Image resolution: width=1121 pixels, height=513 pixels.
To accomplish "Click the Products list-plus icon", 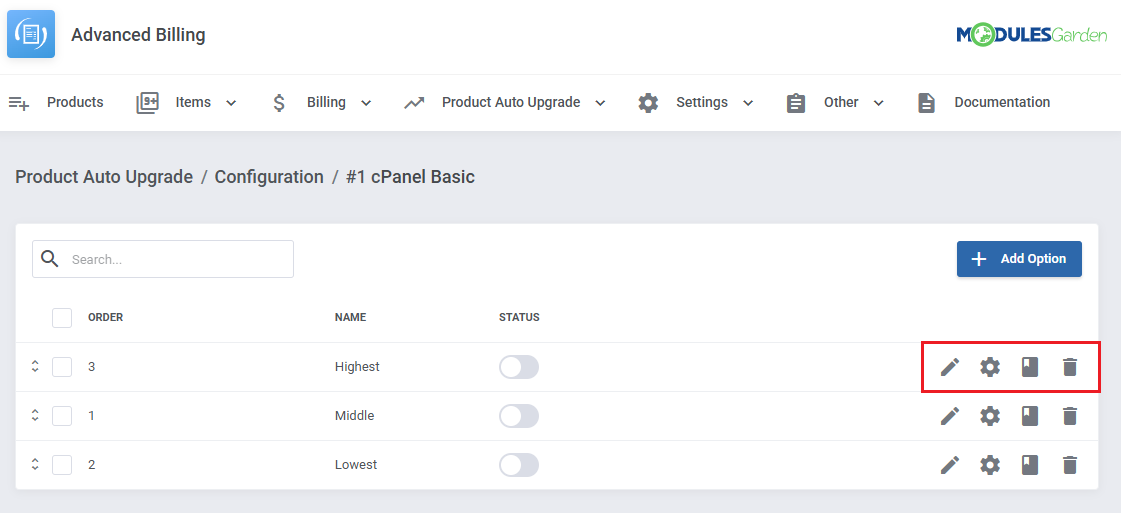I will tap(19, 103).
